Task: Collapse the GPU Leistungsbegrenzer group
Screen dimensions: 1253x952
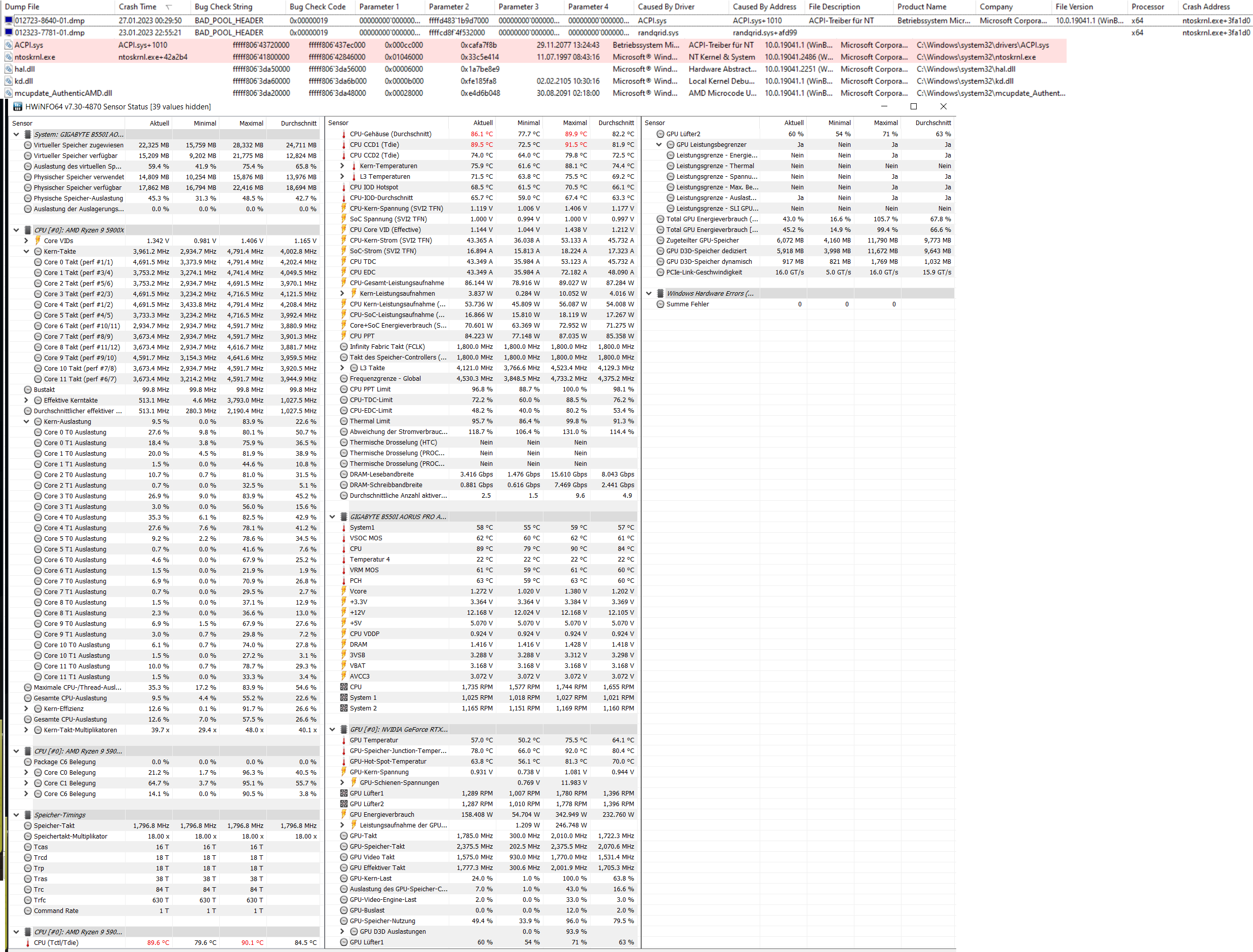Action: [x=658, y=144]
